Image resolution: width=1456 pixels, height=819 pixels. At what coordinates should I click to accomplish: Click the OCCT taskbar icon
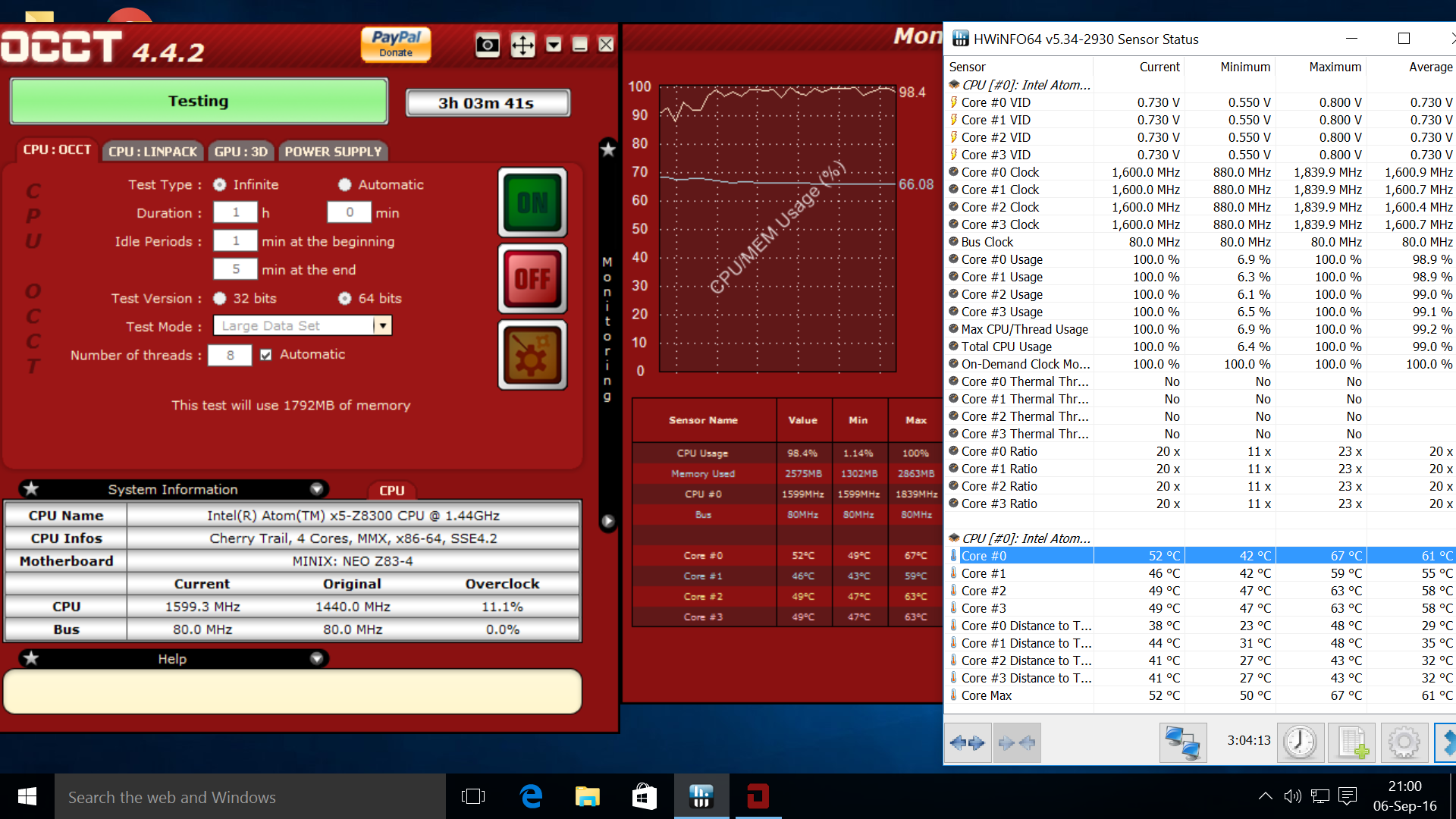tap(758, 796)
